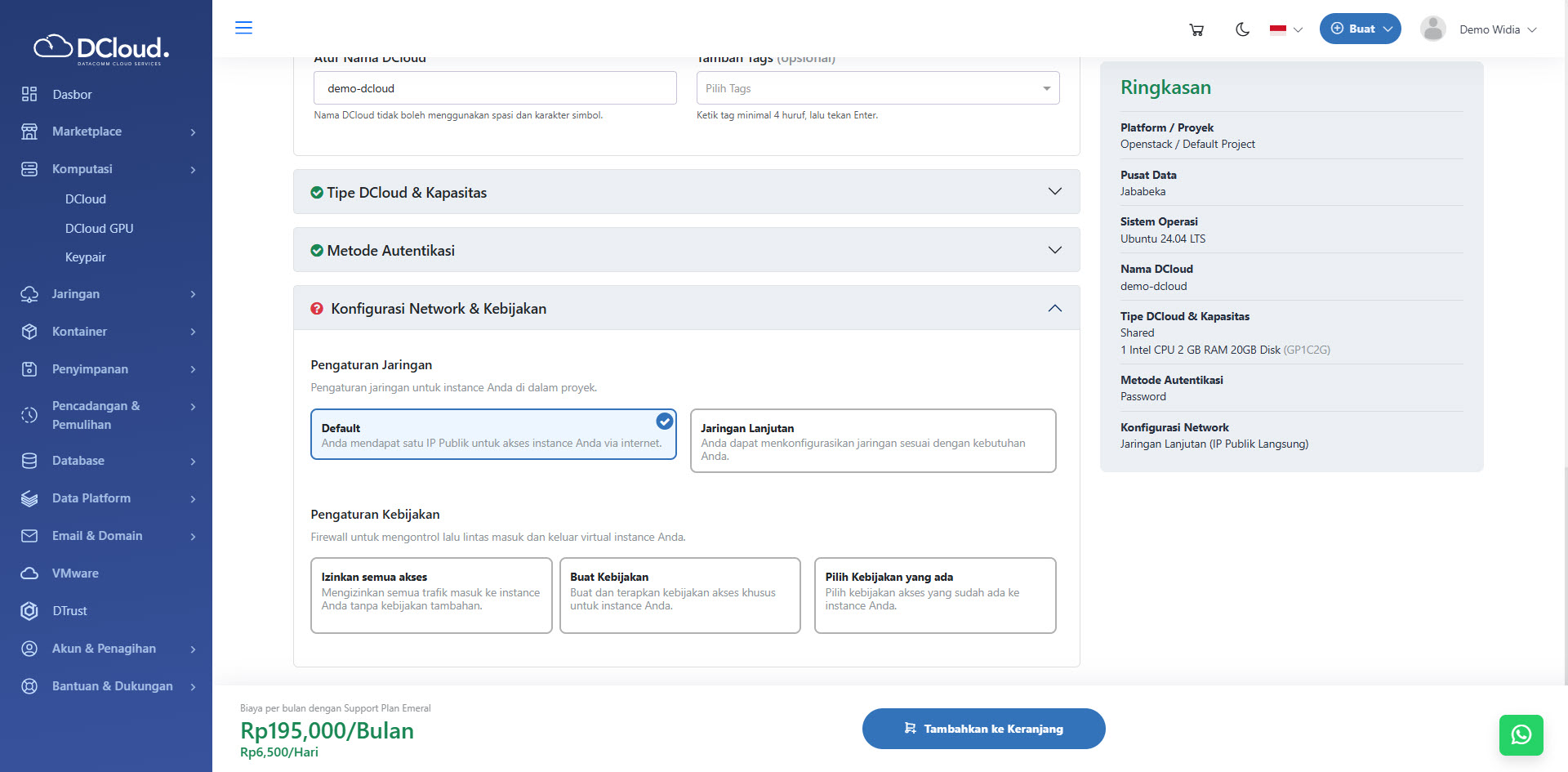Open VMware in the sidebar

click(x=75, y=573)
